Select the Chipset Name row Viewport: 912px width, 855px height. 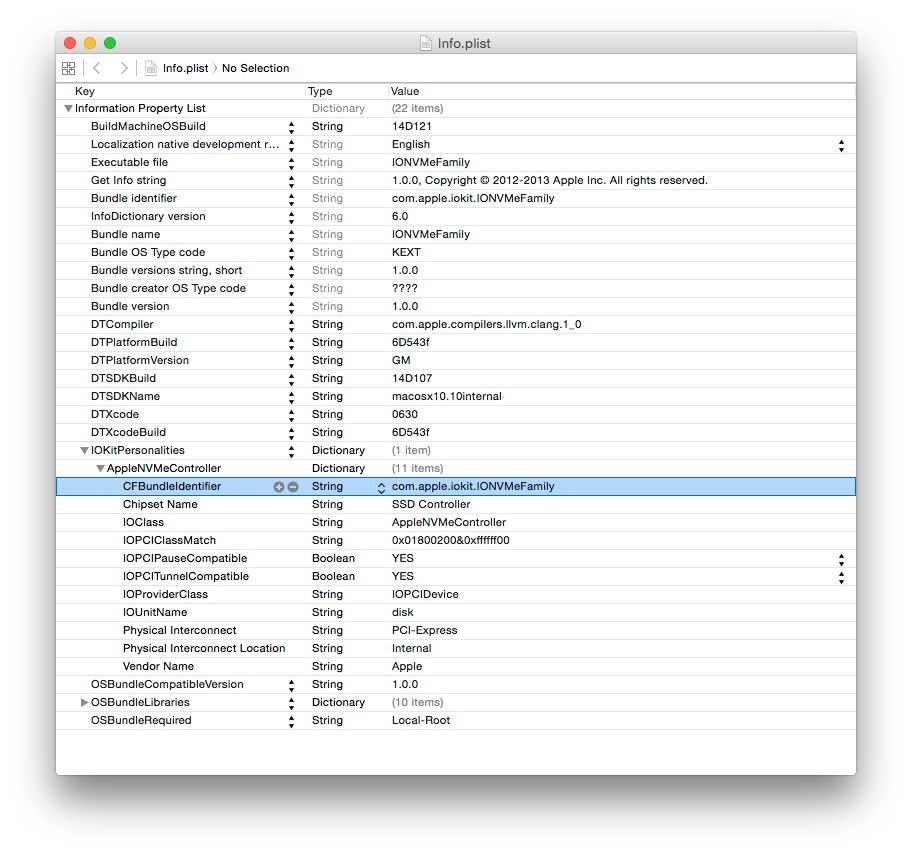click(456, 504)
